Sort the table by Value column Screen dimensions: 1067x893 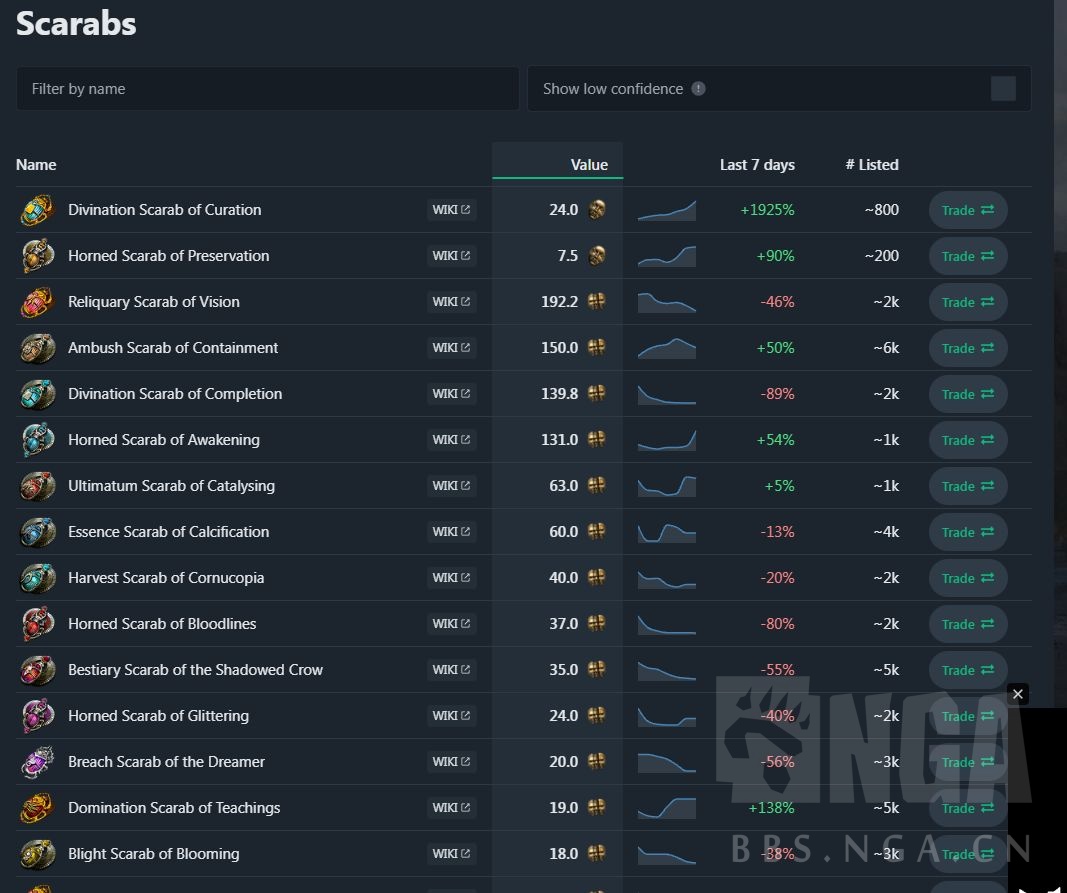coord(589,165)
